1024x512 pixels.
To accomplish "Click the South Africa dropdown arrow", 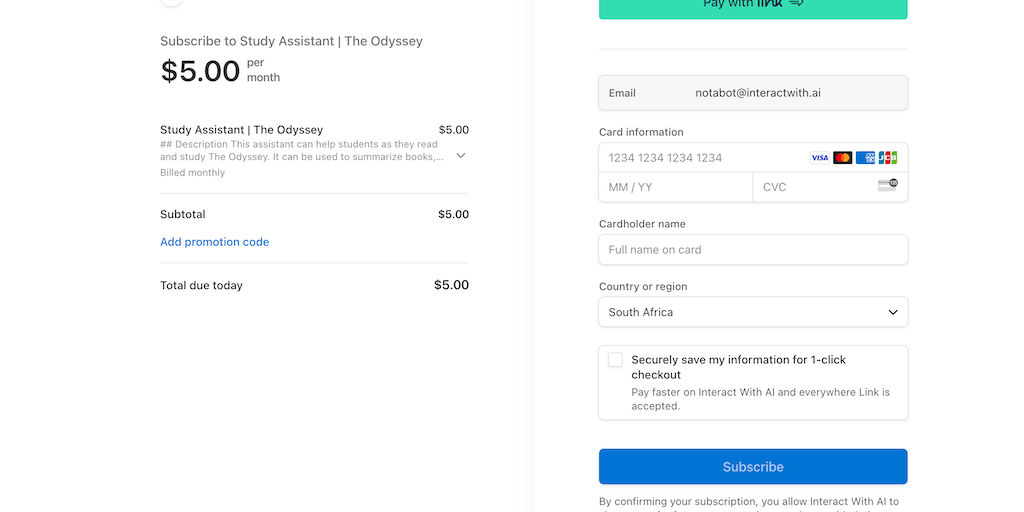I will click(x=893, y=312).
